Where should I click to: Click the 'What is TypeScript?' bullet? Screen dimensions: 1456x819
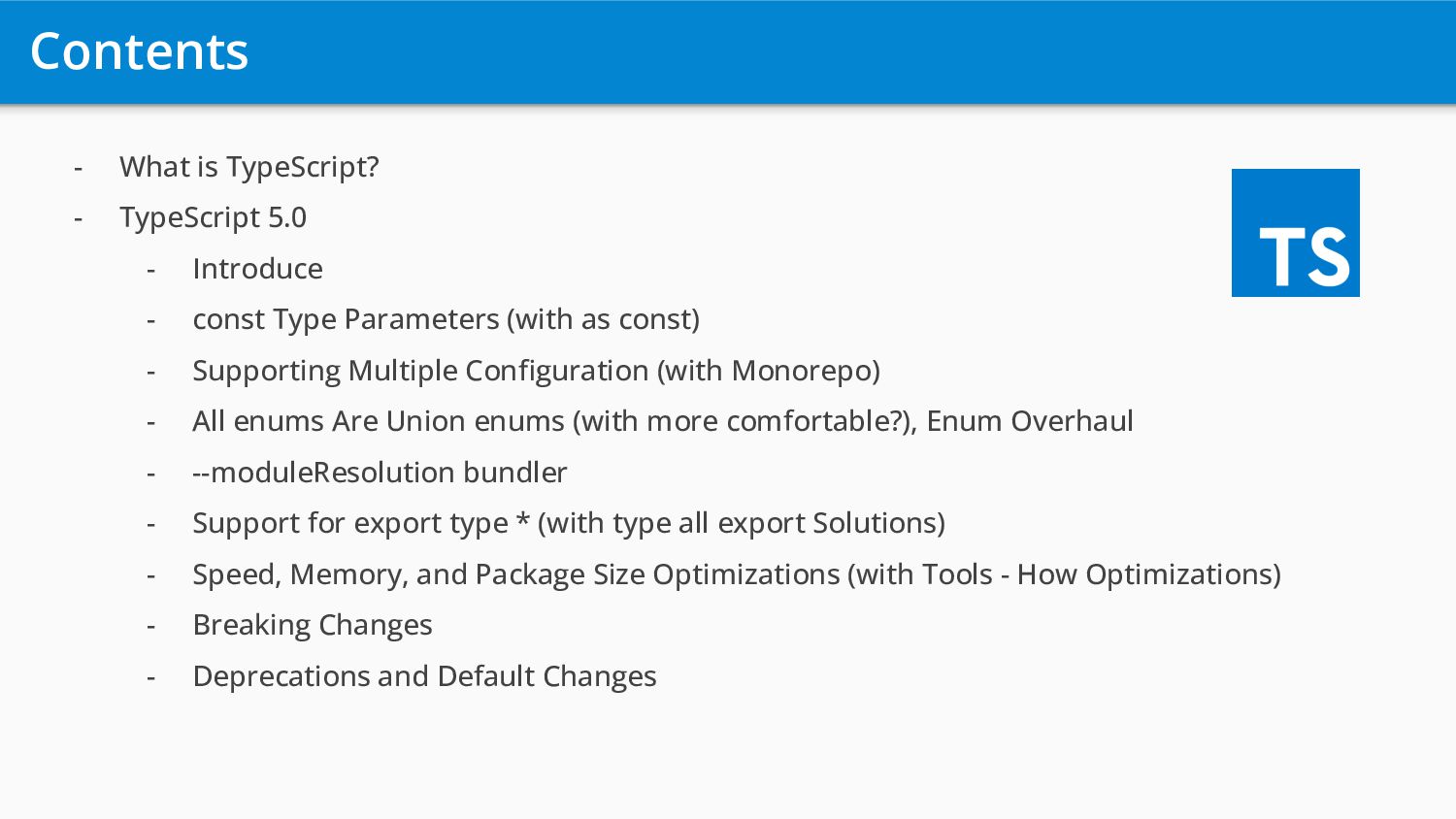[x=249, y=167]
